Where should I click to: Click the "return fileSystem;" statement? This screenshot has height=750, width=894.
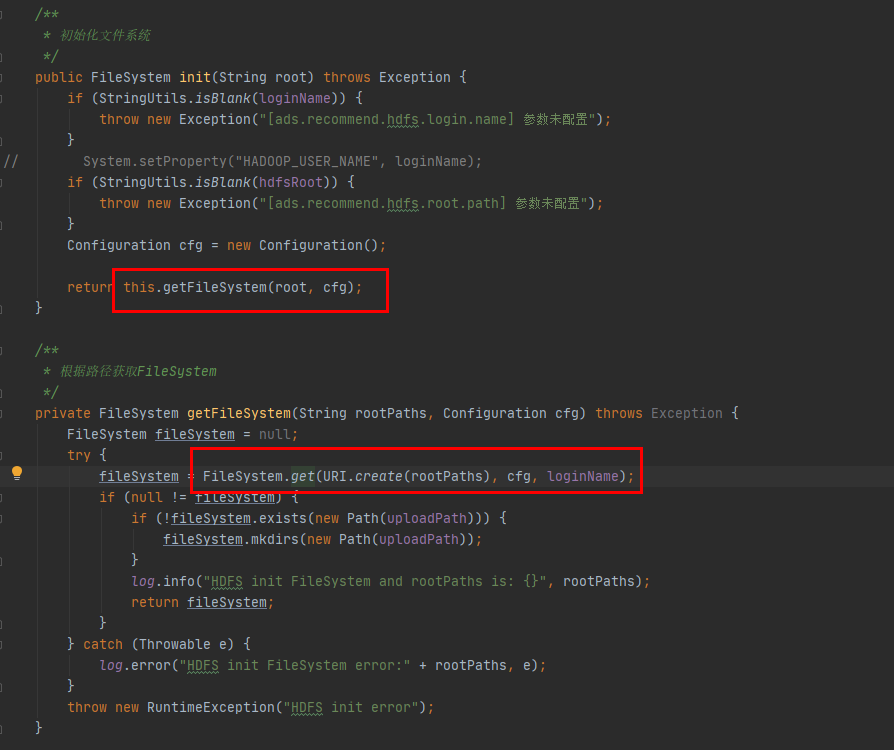point(202,603)
